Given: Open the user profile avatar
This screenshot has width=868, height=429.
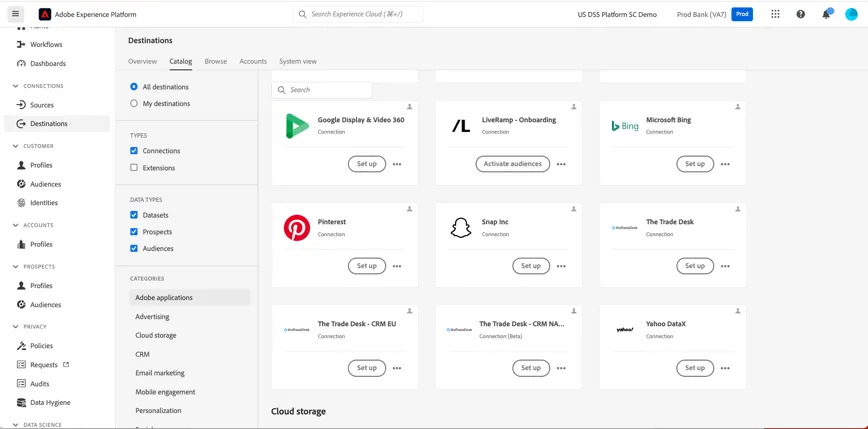Looking at the screenshot, I should pos(851,14).
